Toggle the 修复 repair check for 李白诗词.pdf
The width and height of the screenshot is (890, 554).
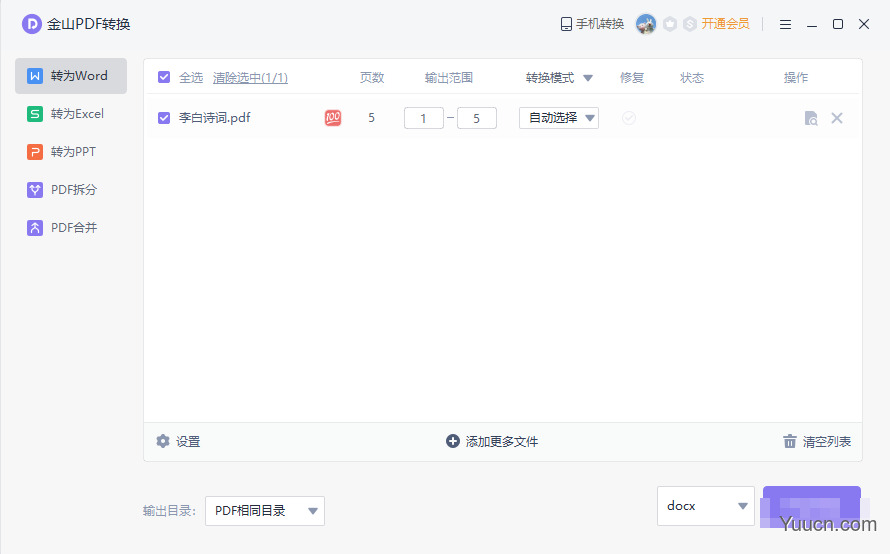[629, 118]
